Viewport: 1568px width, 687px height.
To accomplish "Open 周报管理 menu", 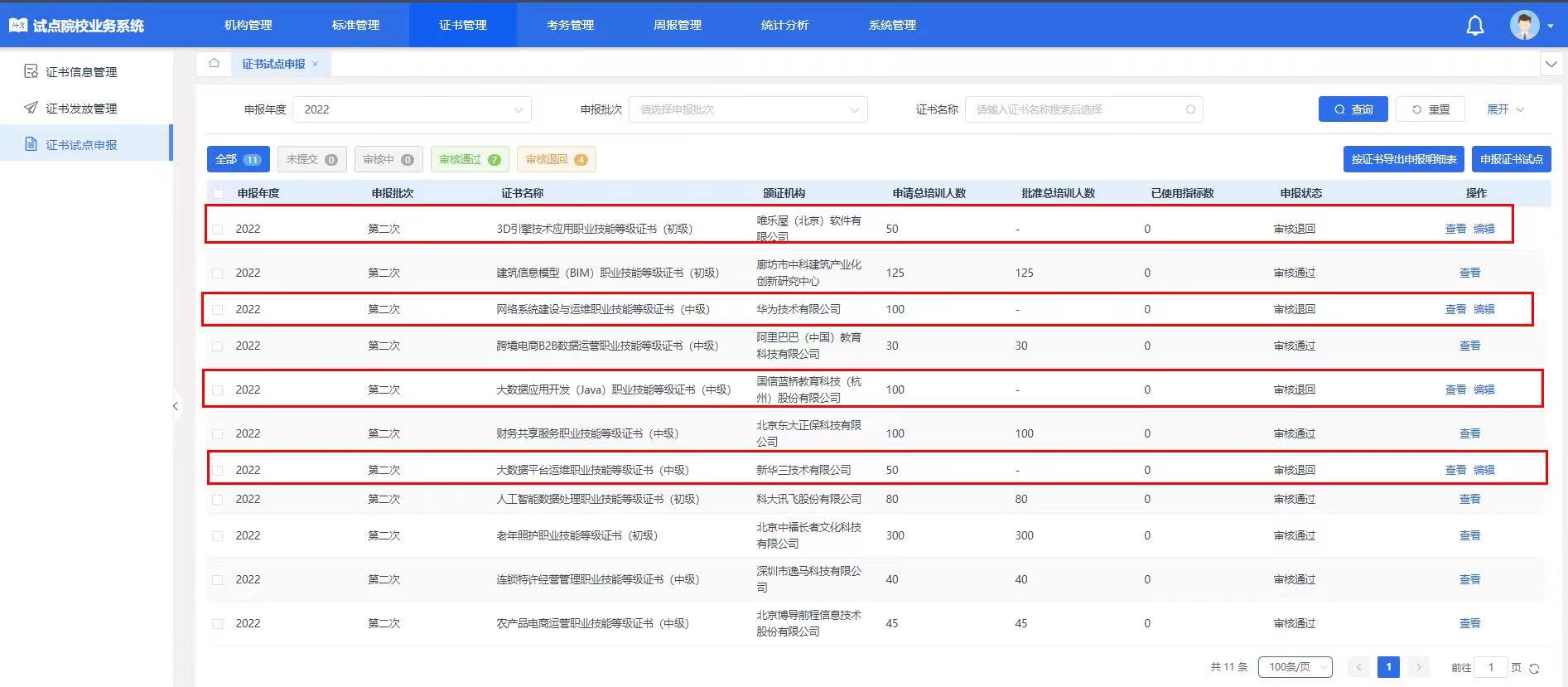I will click(x=678, y=25).
